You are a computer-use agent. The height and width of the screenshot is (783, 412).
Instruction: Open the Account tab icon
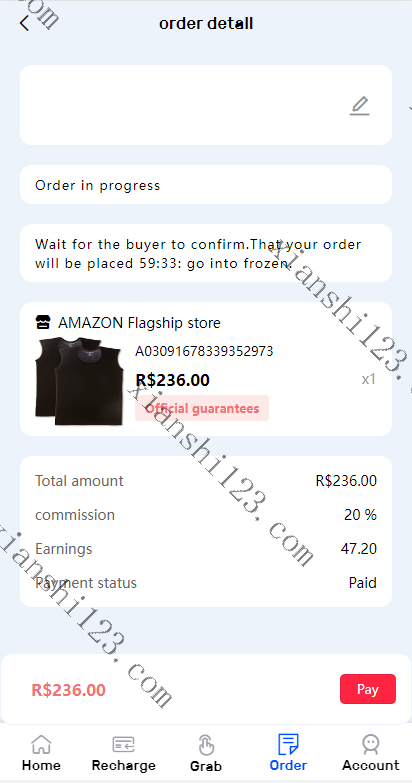371,744
